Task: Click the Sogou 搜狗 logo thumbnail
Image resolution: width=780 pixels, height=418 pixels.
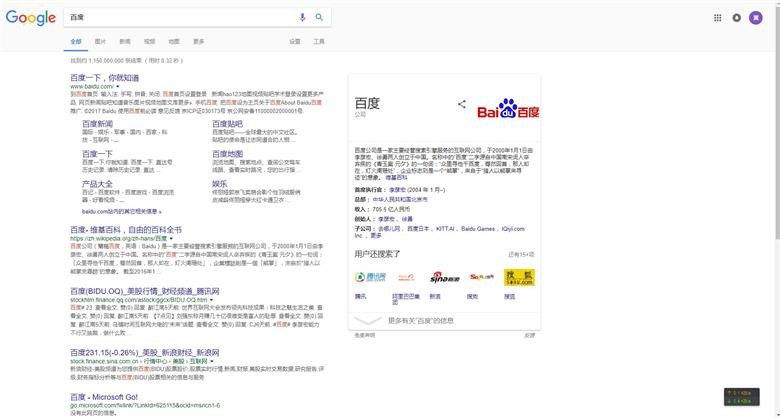Action: click(x=482, y=277)
